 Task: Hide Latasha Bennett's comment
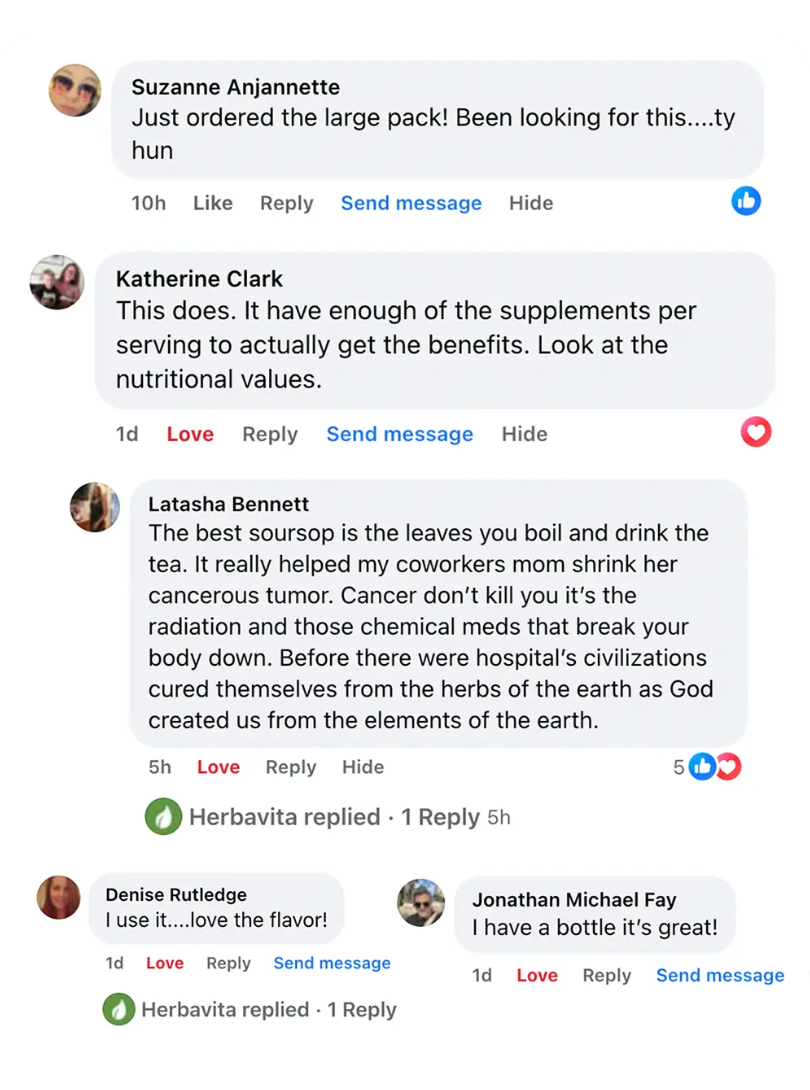point(363,767)
